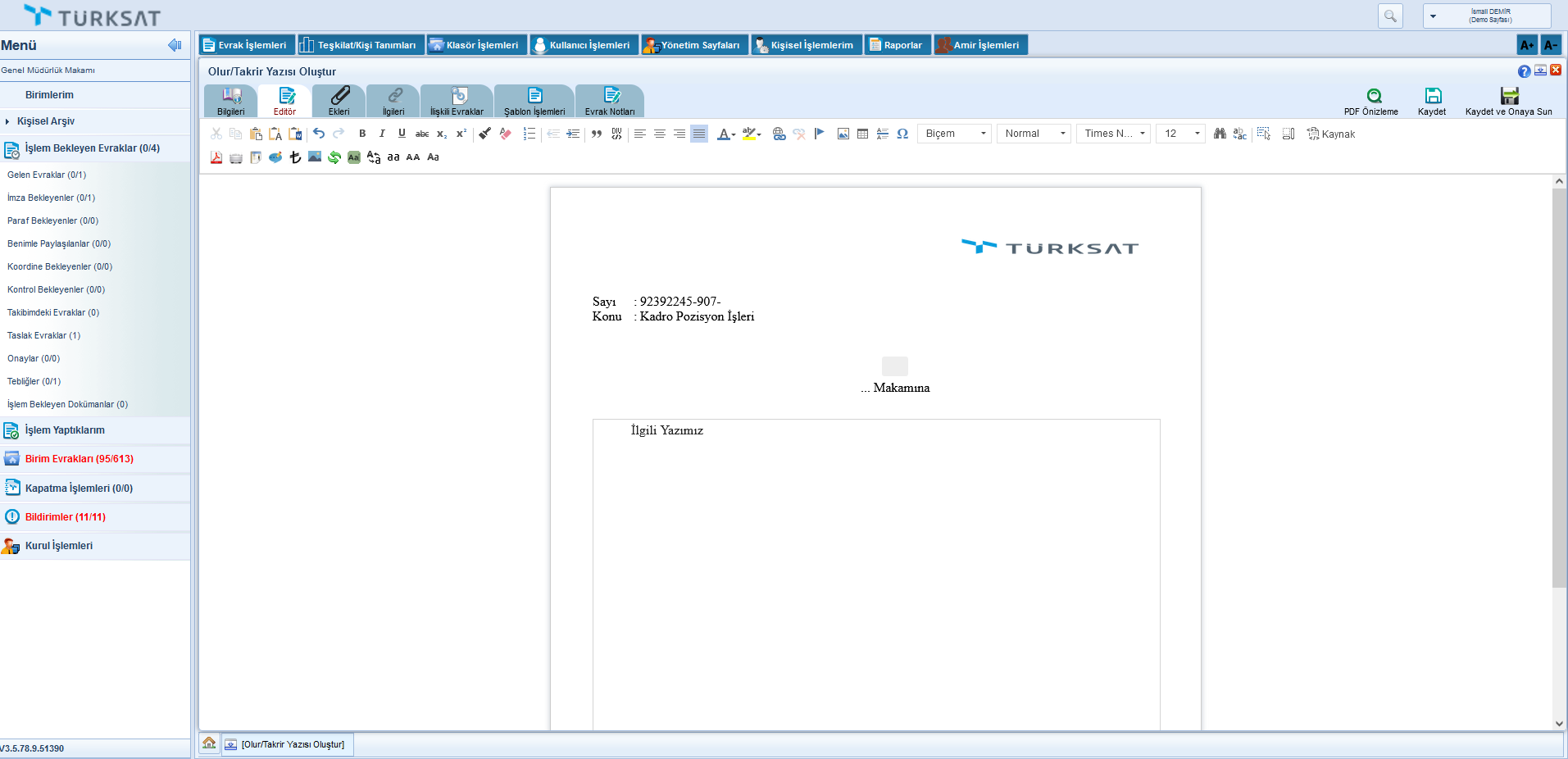Enable justified text alignment
Screen dimensions: 1568x759
699,134
